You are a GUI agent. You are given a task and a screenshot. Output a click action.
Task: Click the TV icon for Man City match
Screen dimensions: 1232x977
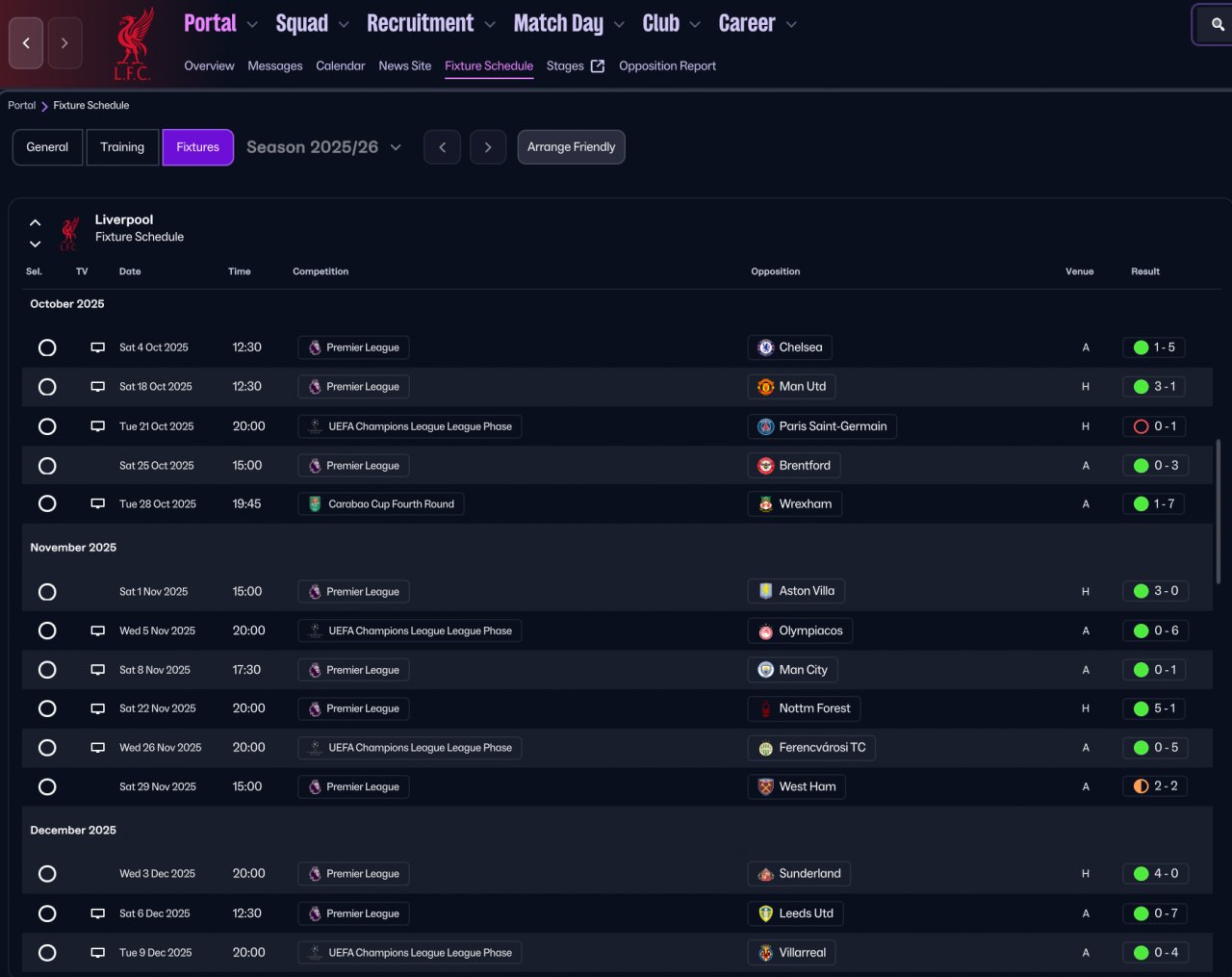(x=97, y=670)
